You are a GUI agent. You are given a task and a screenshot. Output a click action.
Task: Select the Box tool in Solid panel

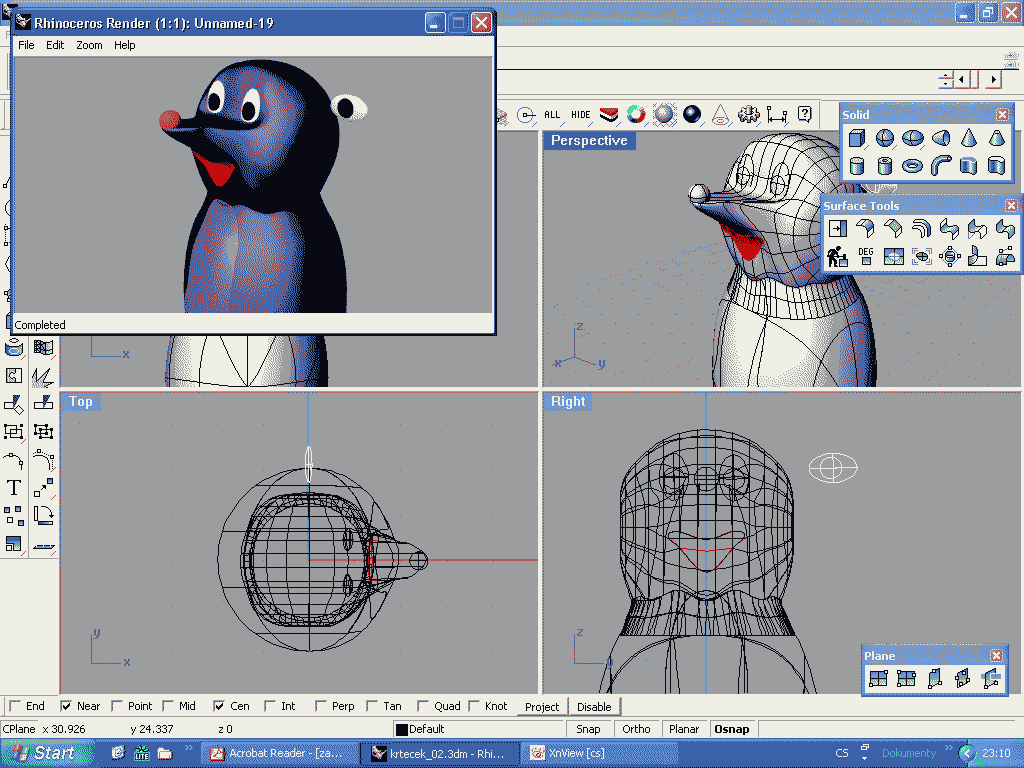[x=857, y=138]
